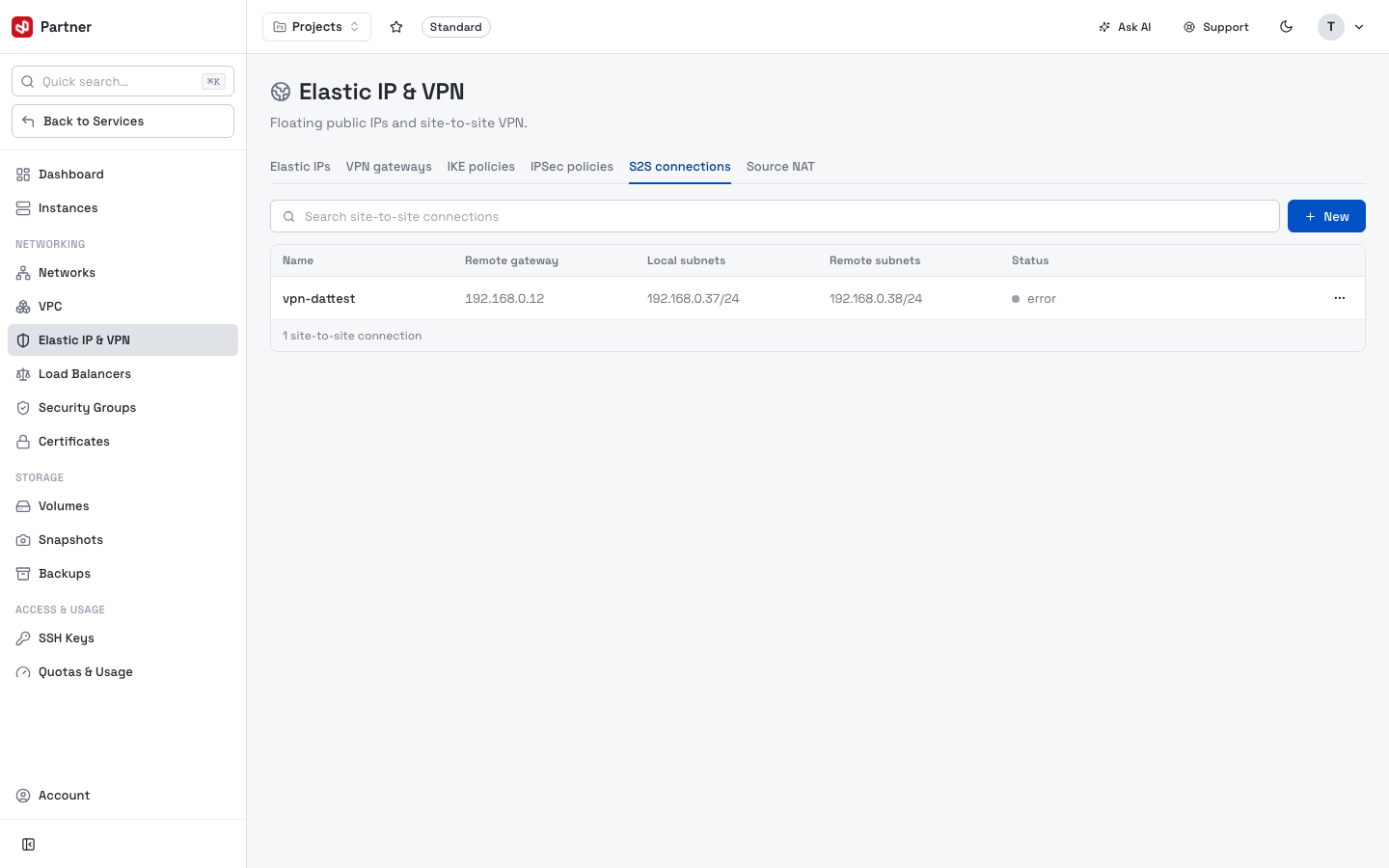This screenshot has width=1389, height=868.
Task: Open user account menu chevron
Action: (x=1359, y=27)
